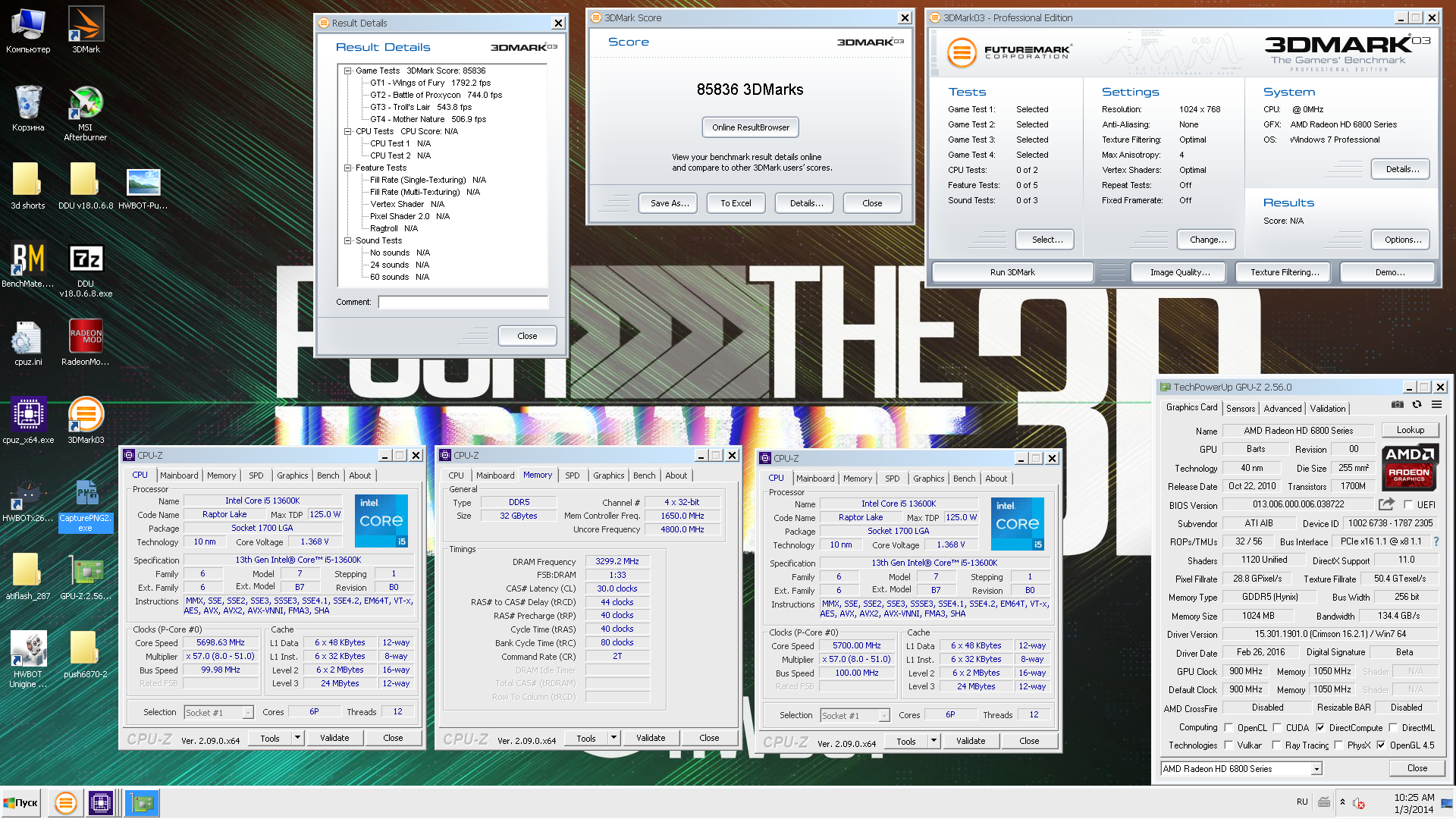
Task: Collapse the Sound Tests tree node
Action: click(x=347, y=240)
